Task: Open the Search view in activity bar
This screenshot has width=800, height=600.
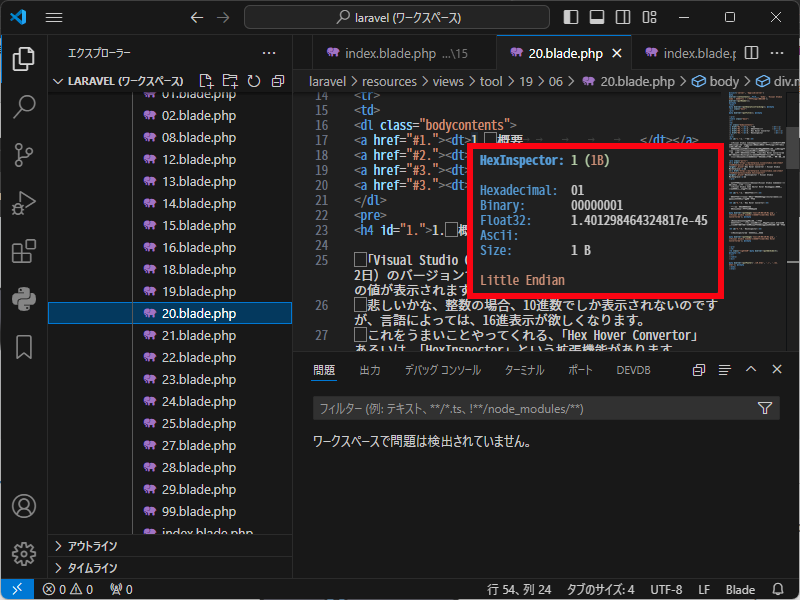Action: 23,107
